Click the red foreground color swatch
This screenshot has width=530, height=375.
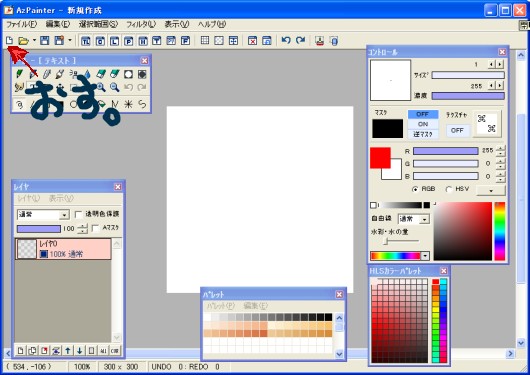point(380,158)
